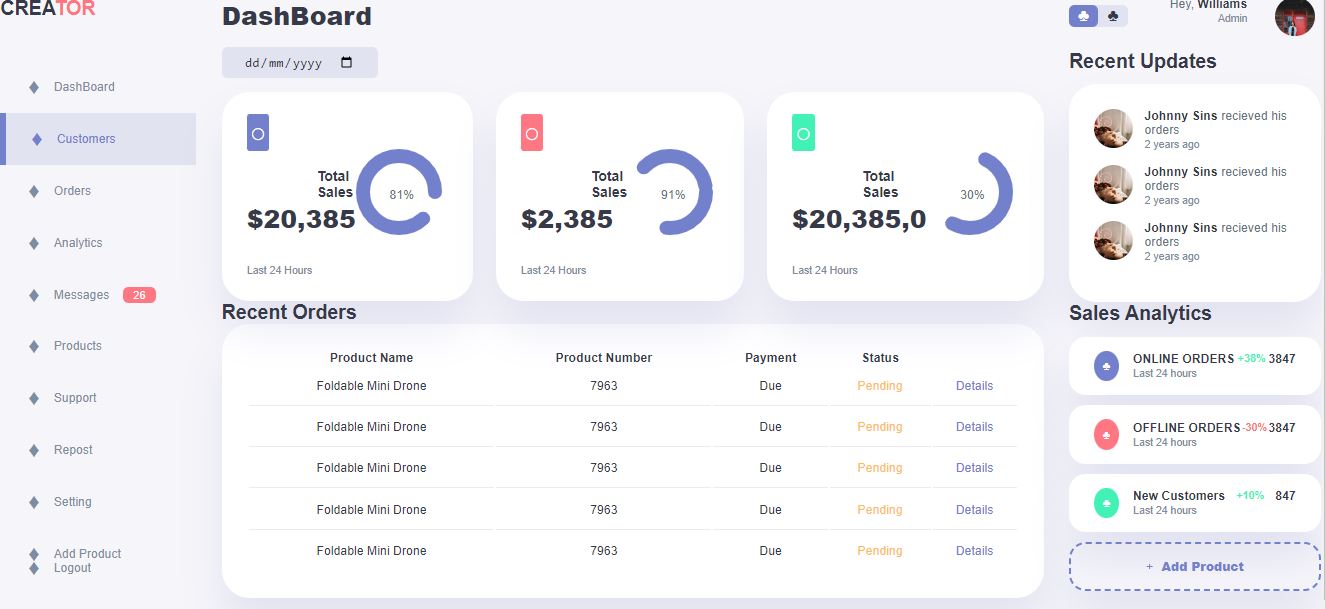The height and width of the screenshot is (609, 1325).
Task: Select Logout in the sidebar
Action: click(x=72, y=568)
